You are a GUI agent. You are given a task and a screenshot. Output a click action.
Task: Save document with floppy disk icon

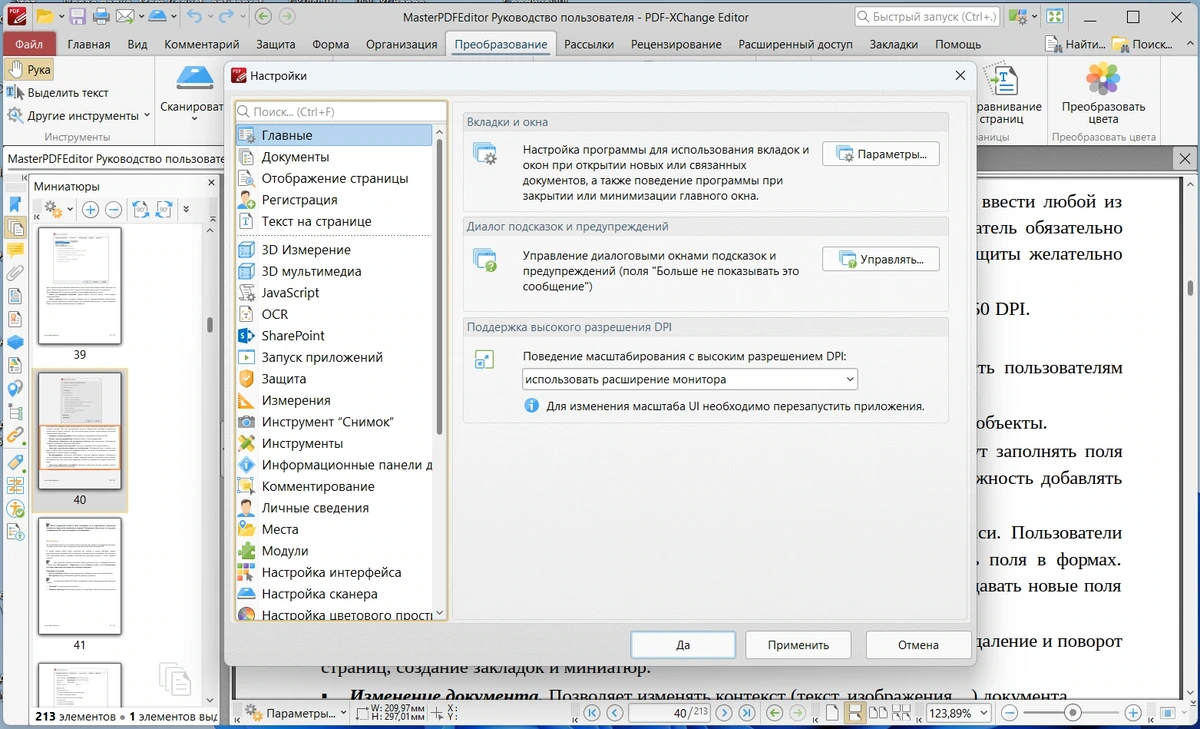(78, 17)
